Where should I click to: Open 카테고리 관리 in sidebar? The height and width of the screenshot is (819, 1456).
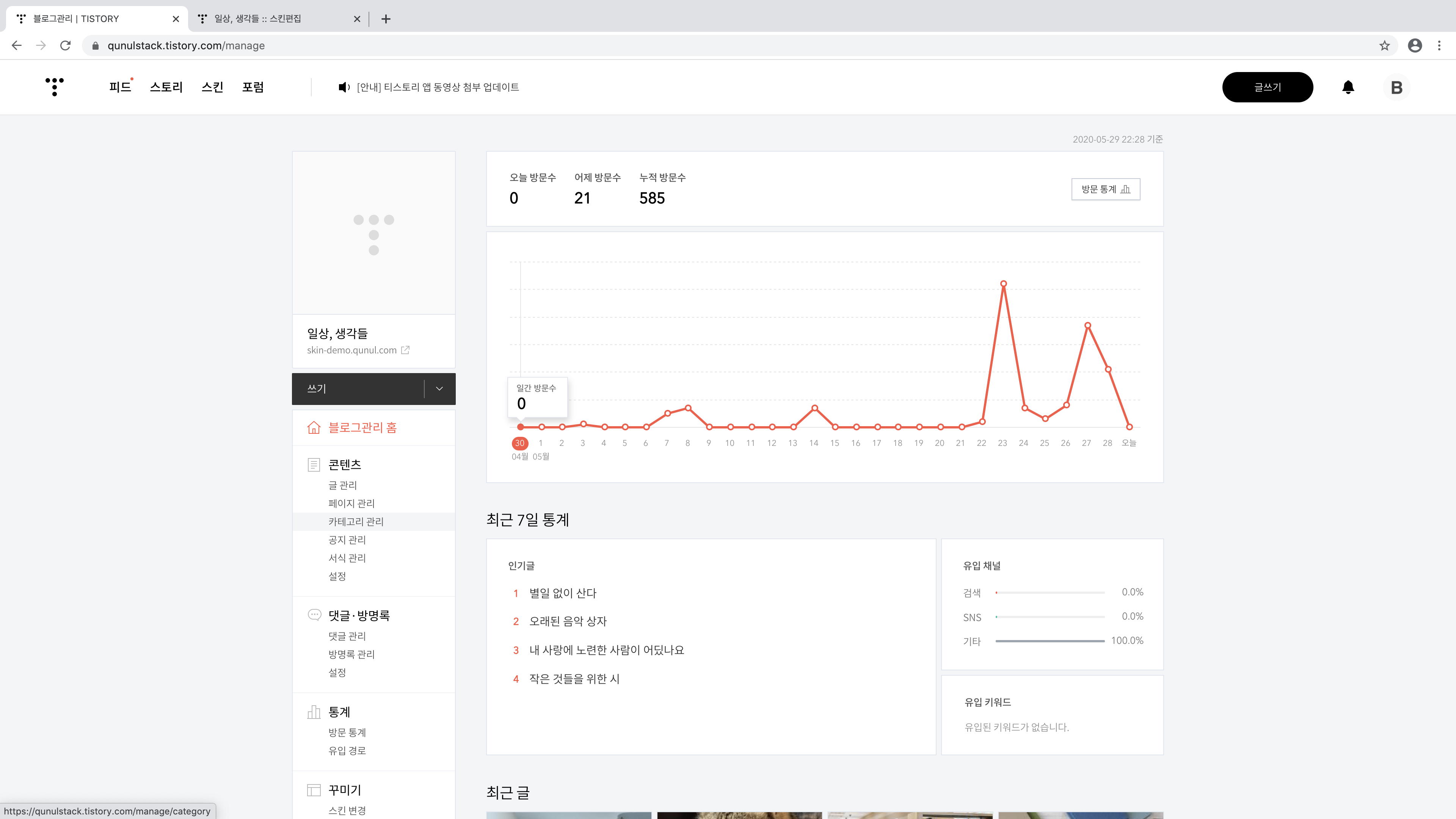(x=356, y=522)
